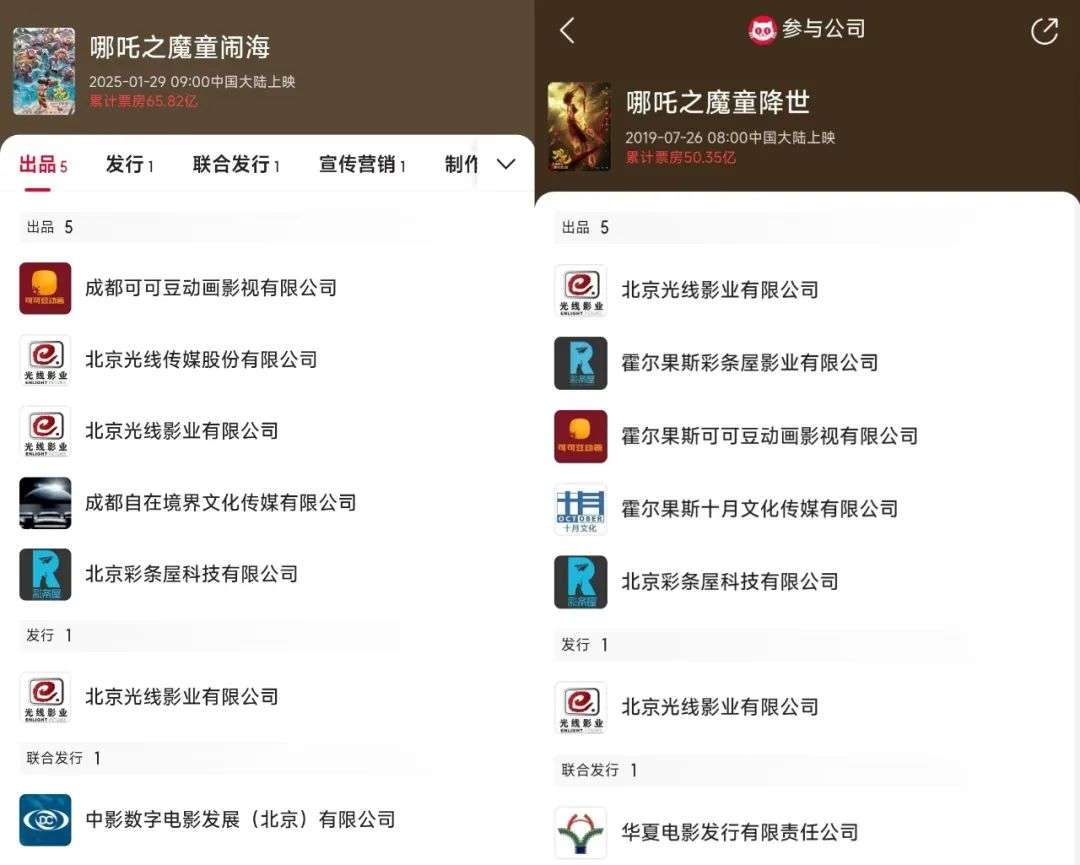This screenshot has height=865, width=1080.
Task: Expand the tab list with the chevron
Action: (x=506, y=164)
